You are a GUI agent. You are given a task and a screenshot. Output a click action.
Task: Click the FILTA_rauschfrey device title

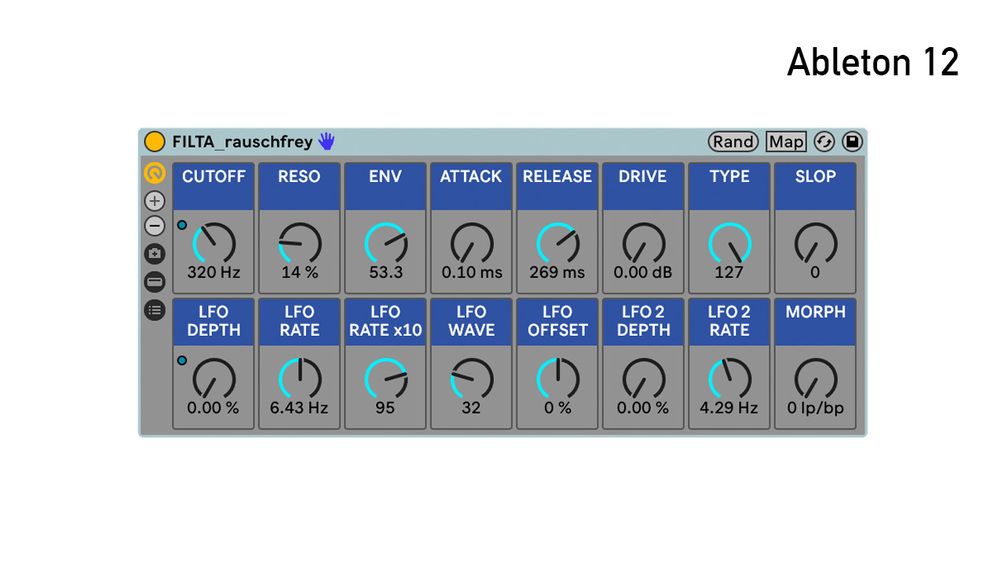click(x=242, y=142)
